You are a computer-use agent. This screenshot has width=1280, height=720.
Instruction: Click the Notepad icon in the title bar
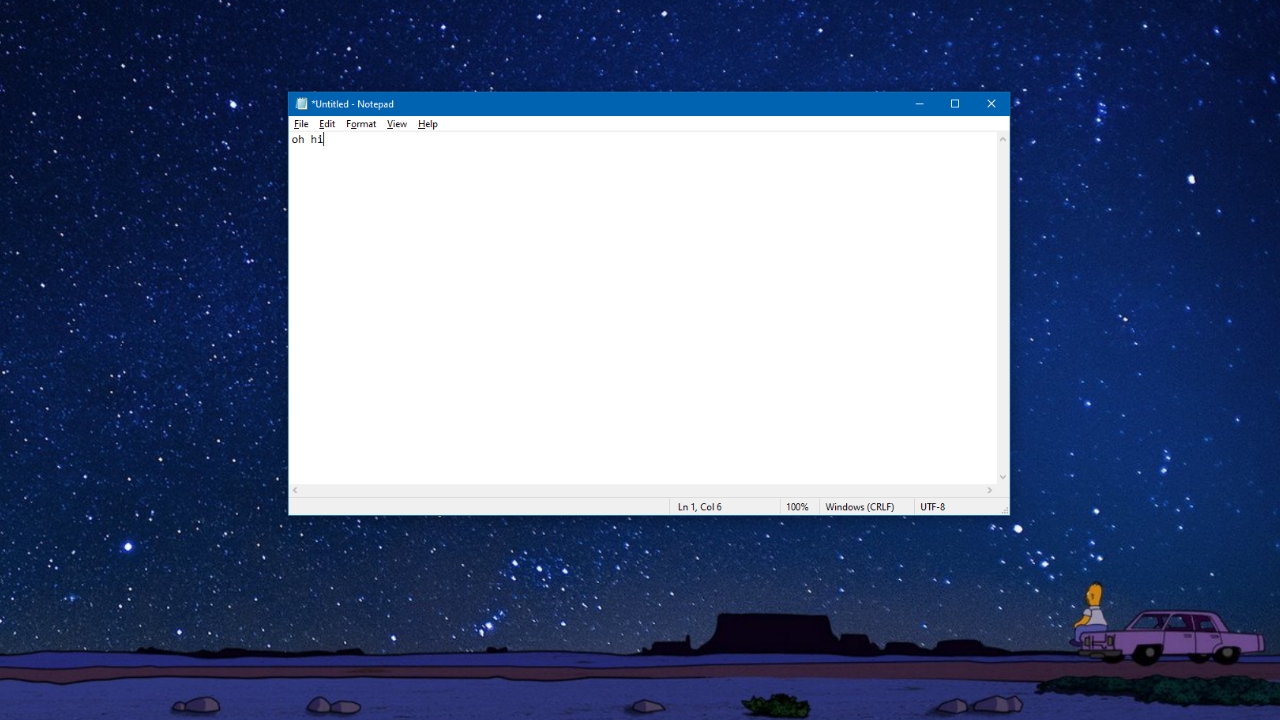tap(301, 103)
